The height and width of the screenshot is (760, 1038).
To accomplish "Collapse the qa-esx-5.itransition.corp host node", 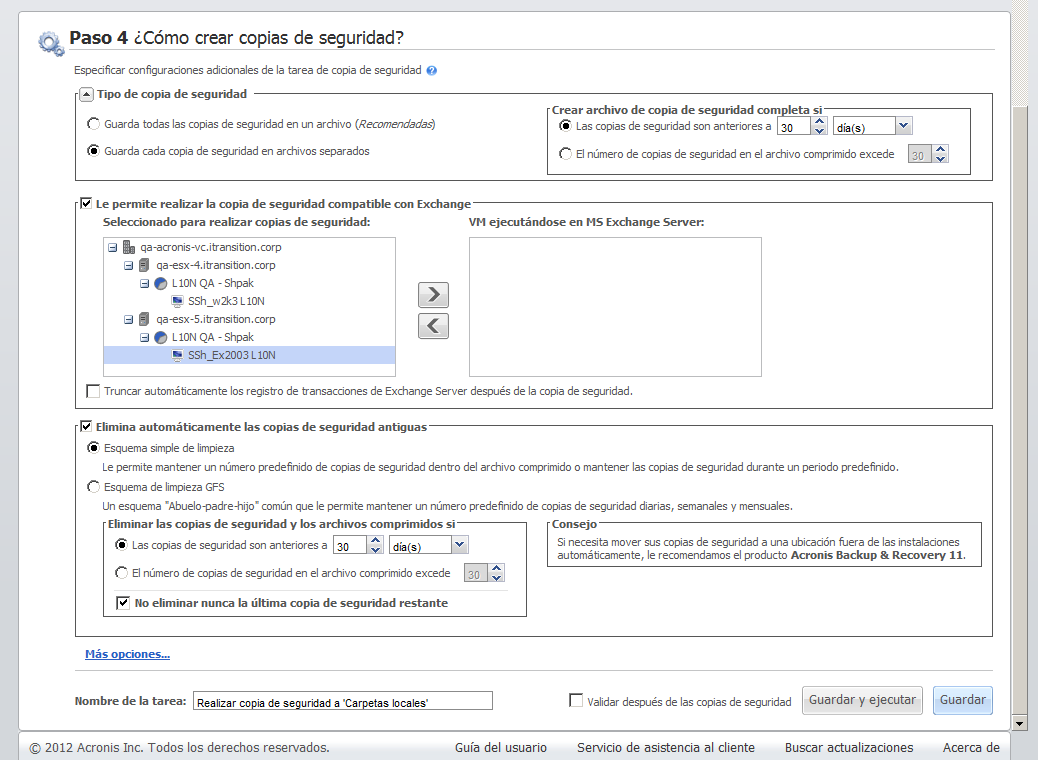I will click(x=128, y=319).
